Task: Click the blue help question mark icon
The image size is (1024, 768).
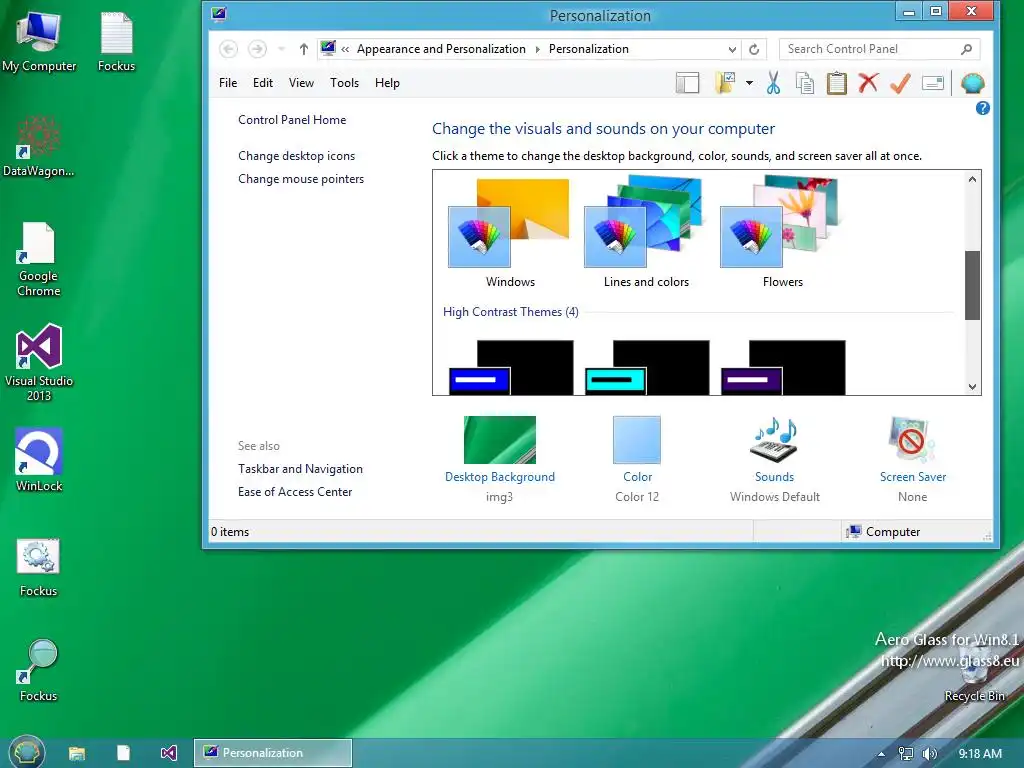Action: pos(982,108)
